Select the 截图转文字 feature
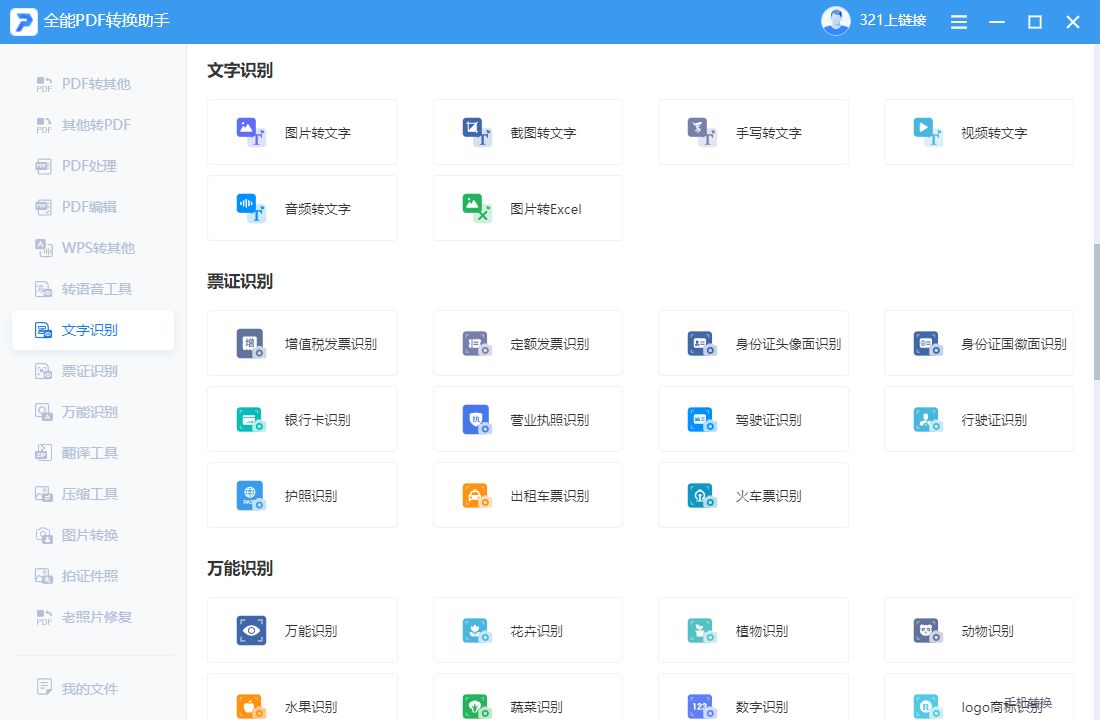The image size is (1100, 720). click(528, 132)
